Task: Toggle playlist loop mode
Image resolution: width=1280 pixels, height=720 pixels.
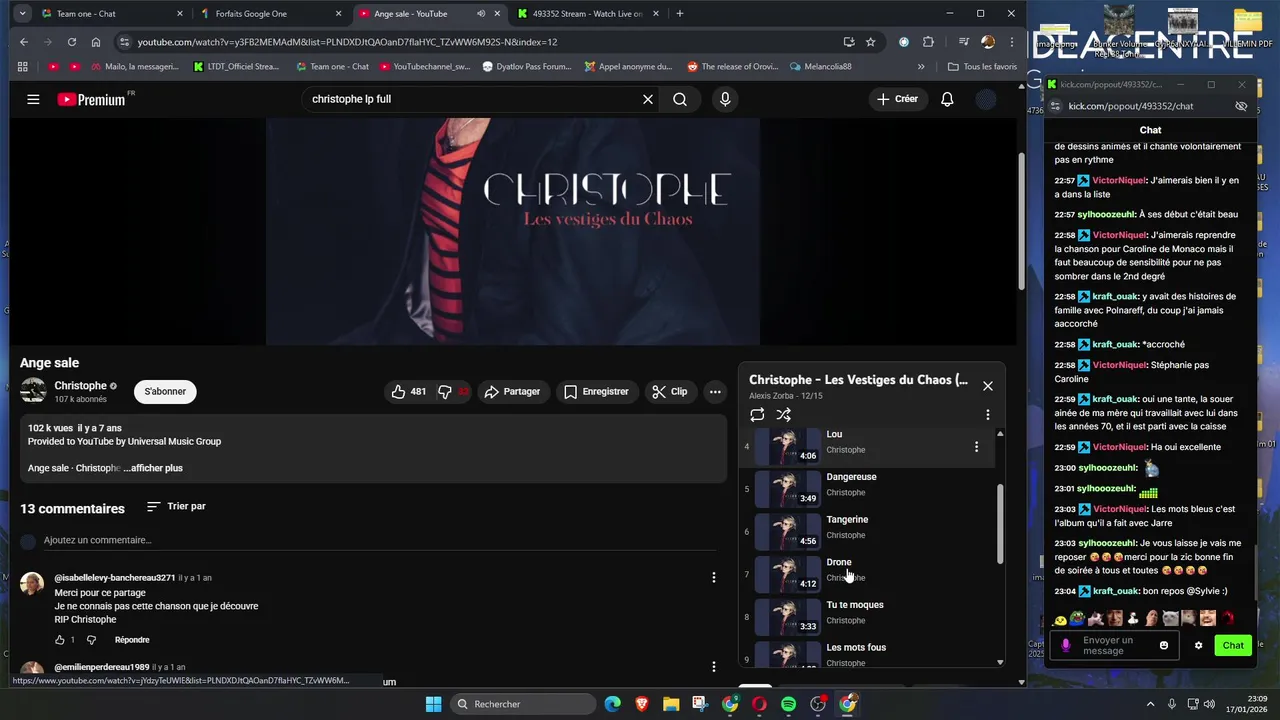Action: point(757,414)
